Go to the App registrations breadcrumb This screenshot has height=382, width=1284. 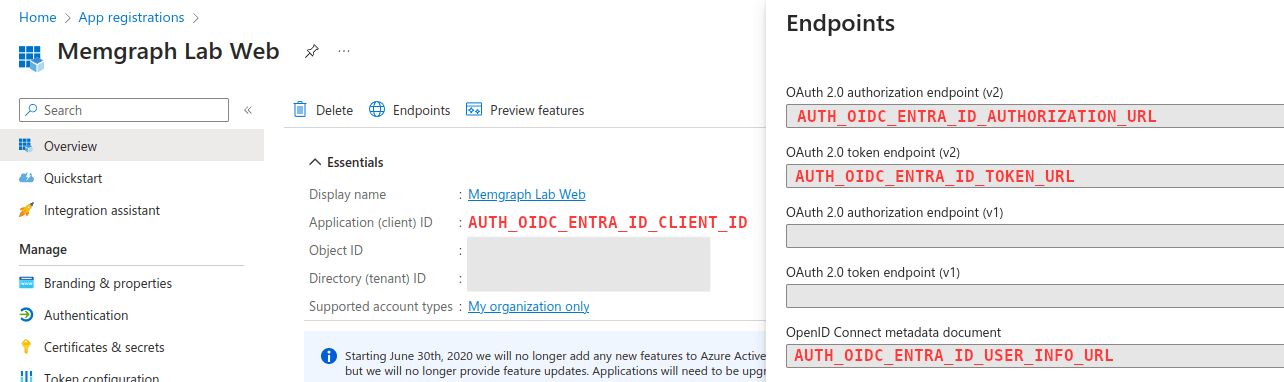130,17
